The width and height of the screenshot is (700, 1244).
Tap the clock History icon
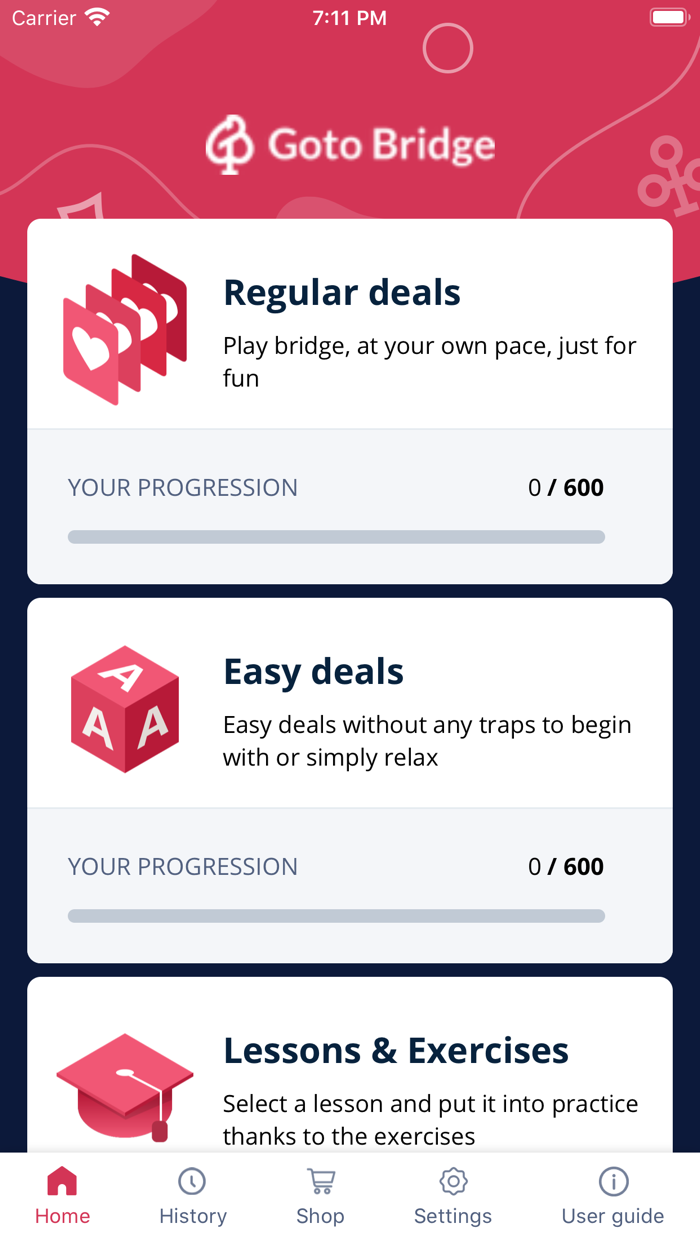click(192, 1182)
